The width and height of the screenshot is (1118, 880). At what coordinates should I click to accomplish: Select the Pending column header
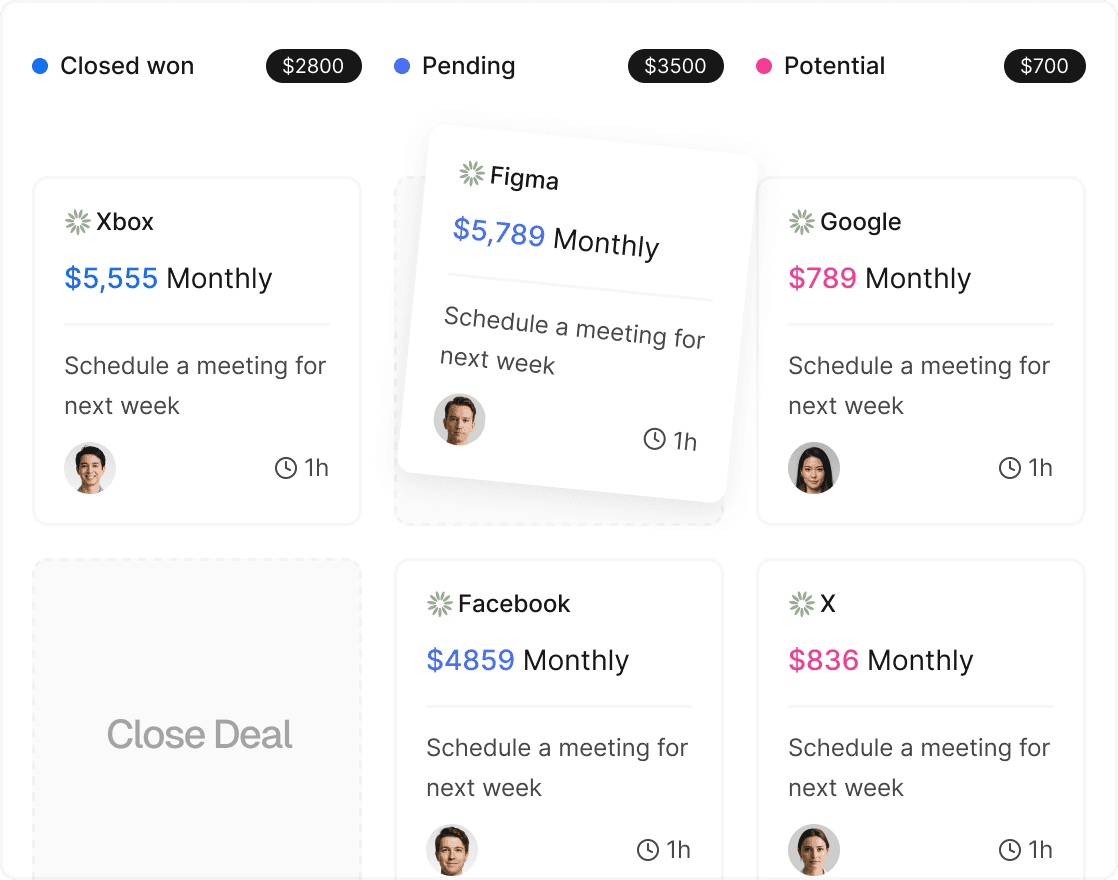click(468, 66)
